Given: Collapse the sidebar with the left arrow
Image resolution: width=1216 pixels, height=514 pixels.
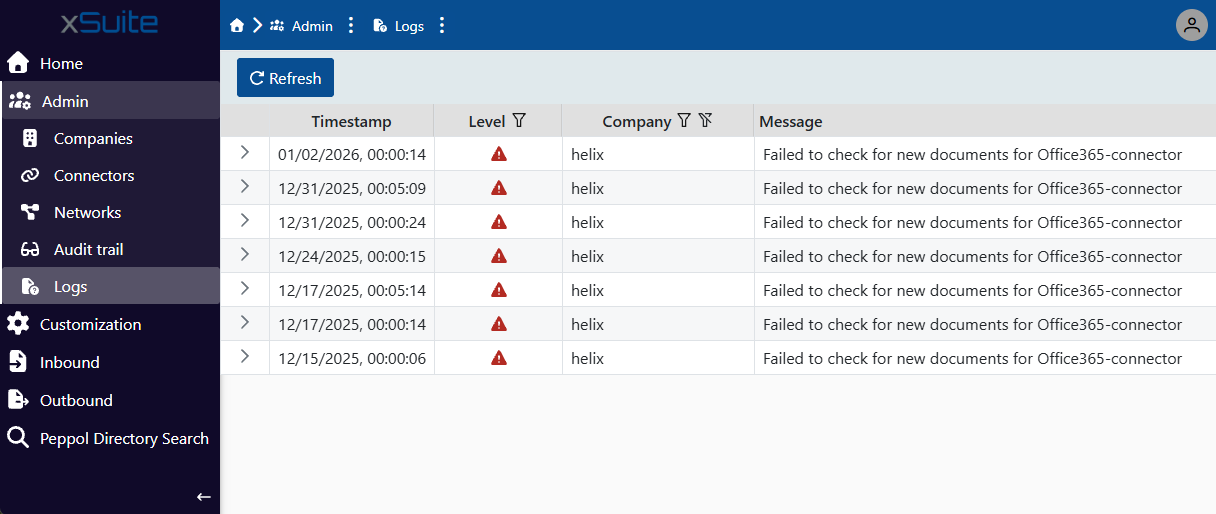Looking at the screenshot, I should pyautogui.click(x=203, y=496).
